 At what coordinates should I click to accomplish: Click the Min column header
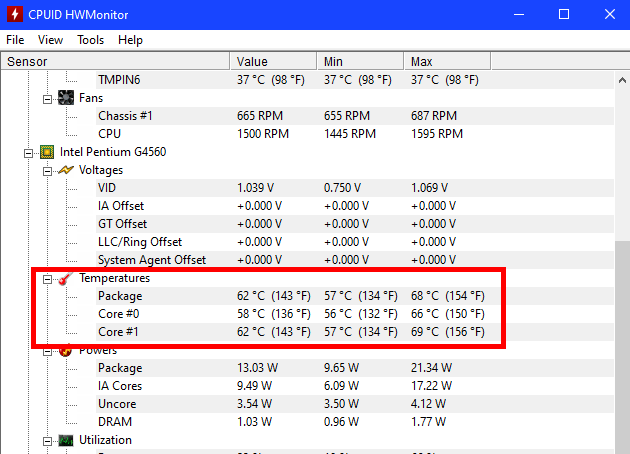(360, 61)
